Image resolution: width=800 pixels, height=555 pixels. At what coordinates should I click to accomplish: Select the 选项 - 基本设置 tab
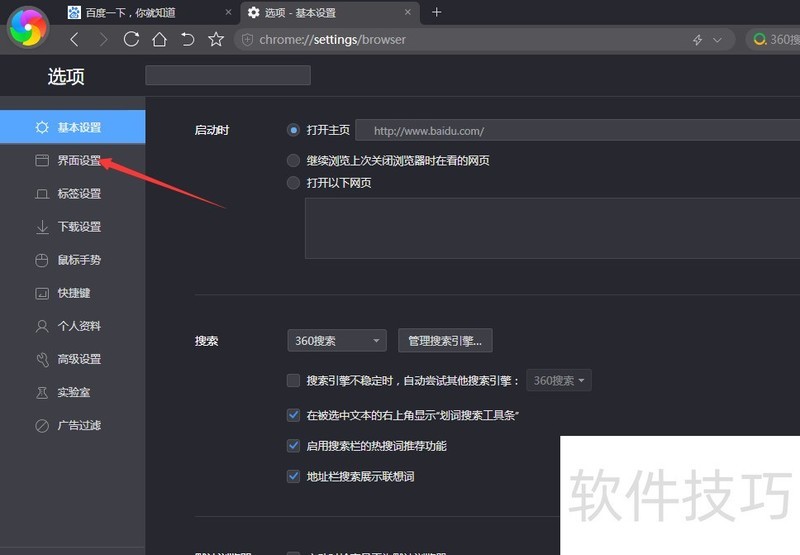331,13
